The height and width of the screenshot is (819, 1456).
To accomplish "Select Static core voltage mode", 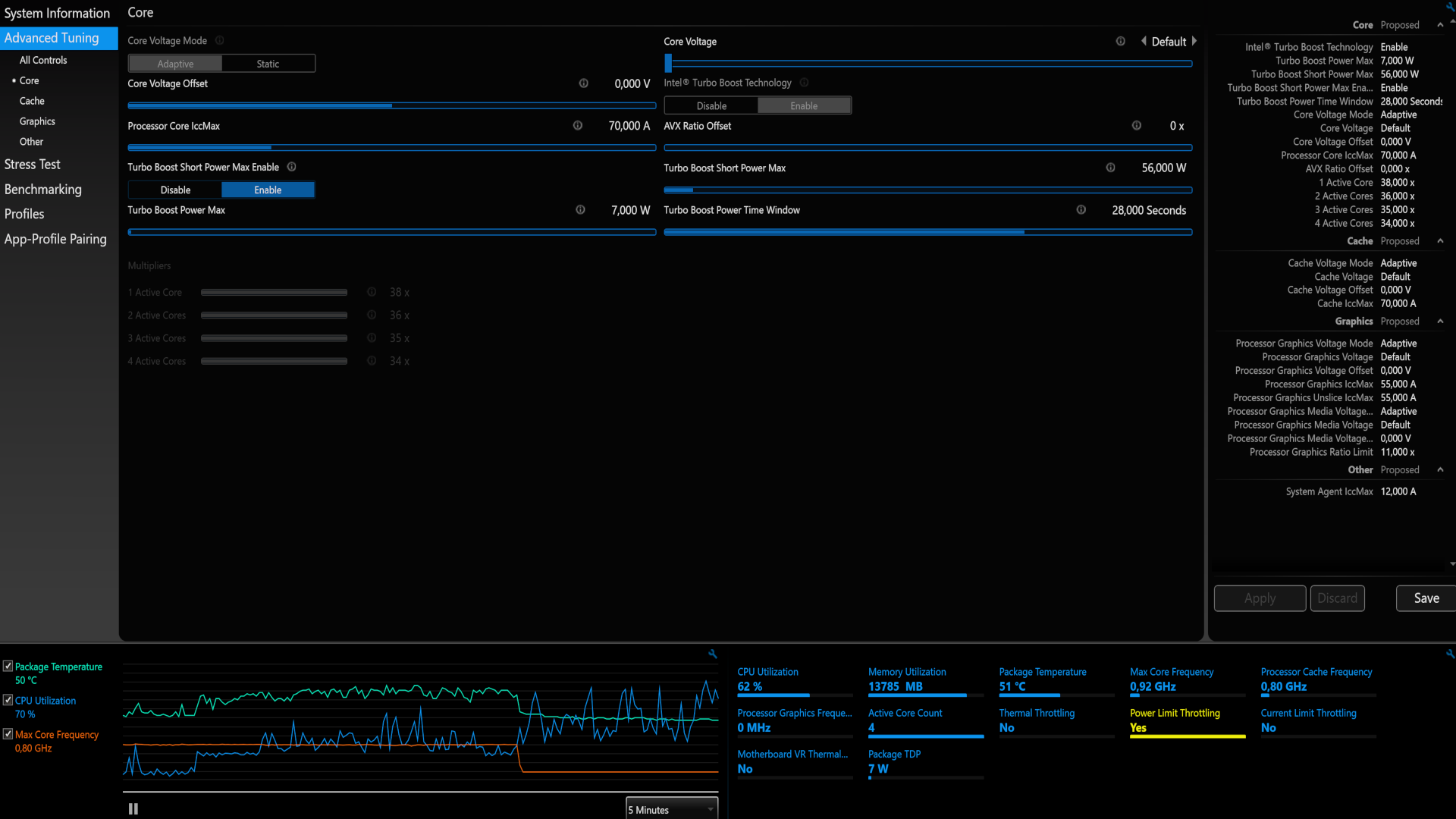I will click(x=268, y=64).
